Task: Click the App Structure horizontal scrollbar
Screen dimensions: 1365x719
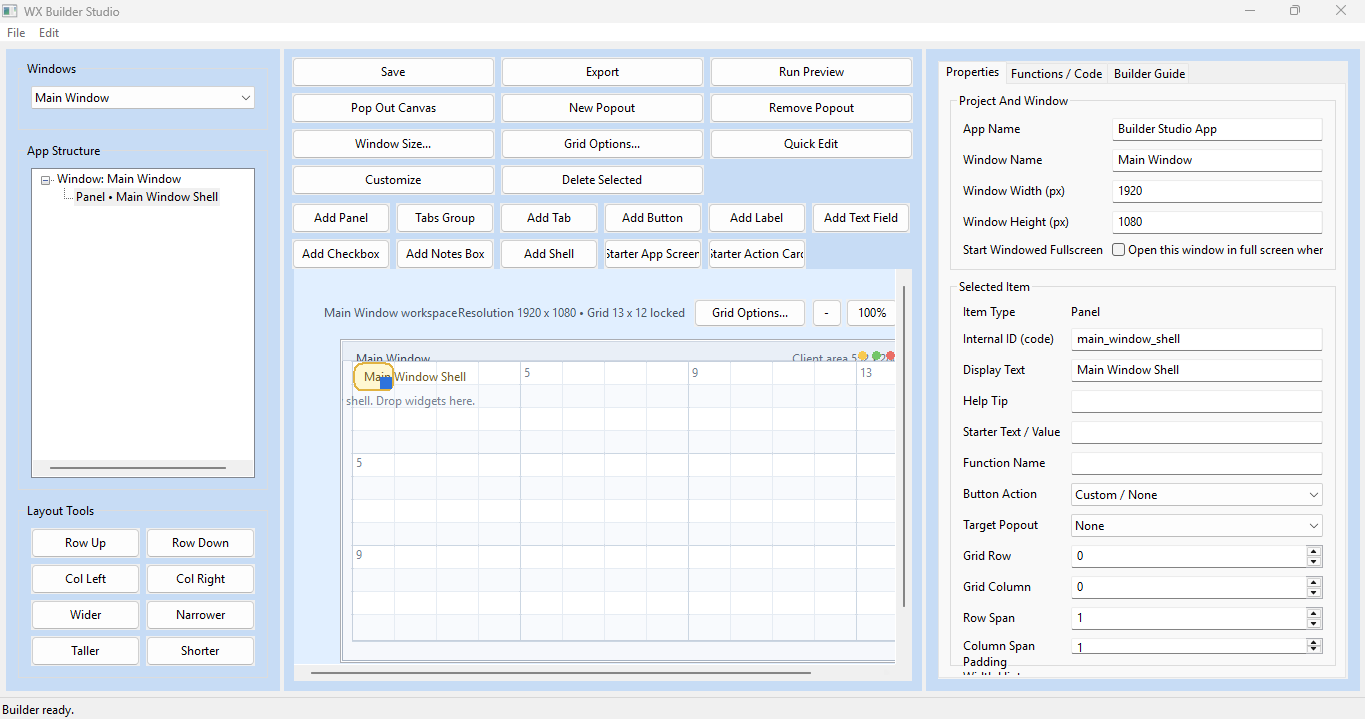Action: click(x=138, y=468)
